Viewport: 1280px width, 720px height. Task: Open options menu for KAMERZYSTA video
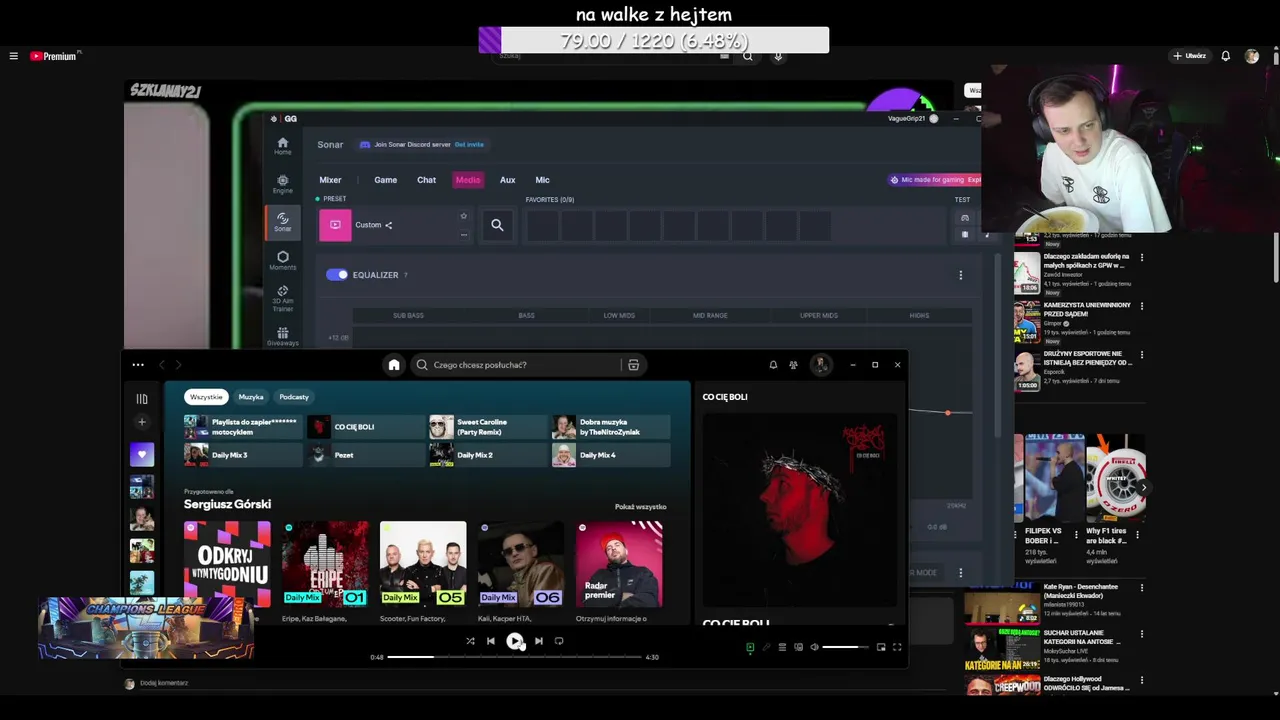click(x=1142, y=306)
